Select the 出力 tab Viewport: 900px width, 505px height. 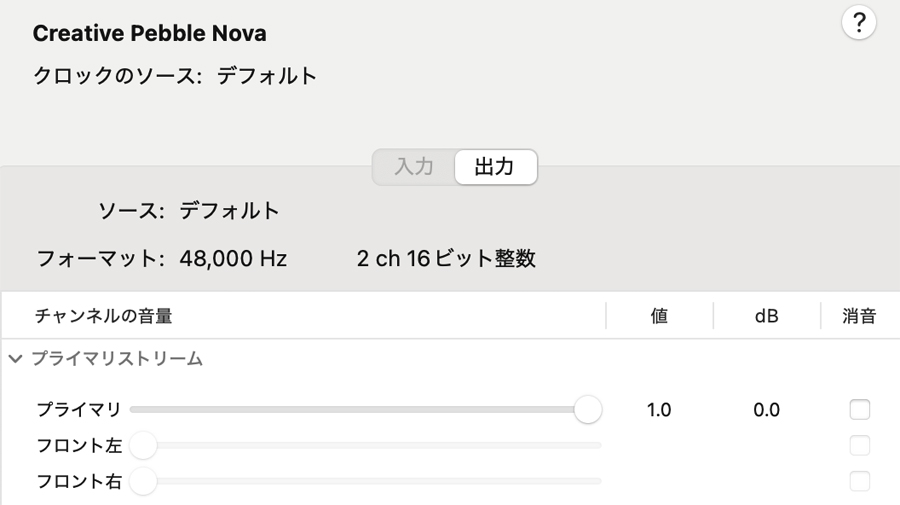pyautogui.click(x=496, y=167)
